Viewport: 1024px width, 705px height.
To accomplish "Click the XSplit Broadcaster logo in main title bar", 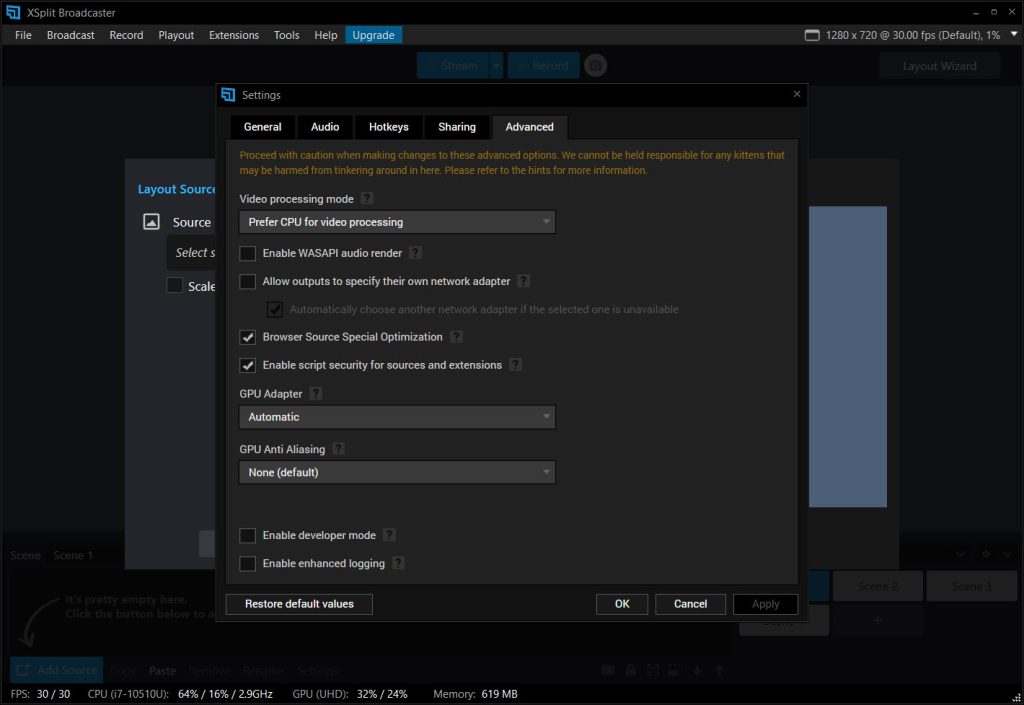I will click(x=13, y=12).
